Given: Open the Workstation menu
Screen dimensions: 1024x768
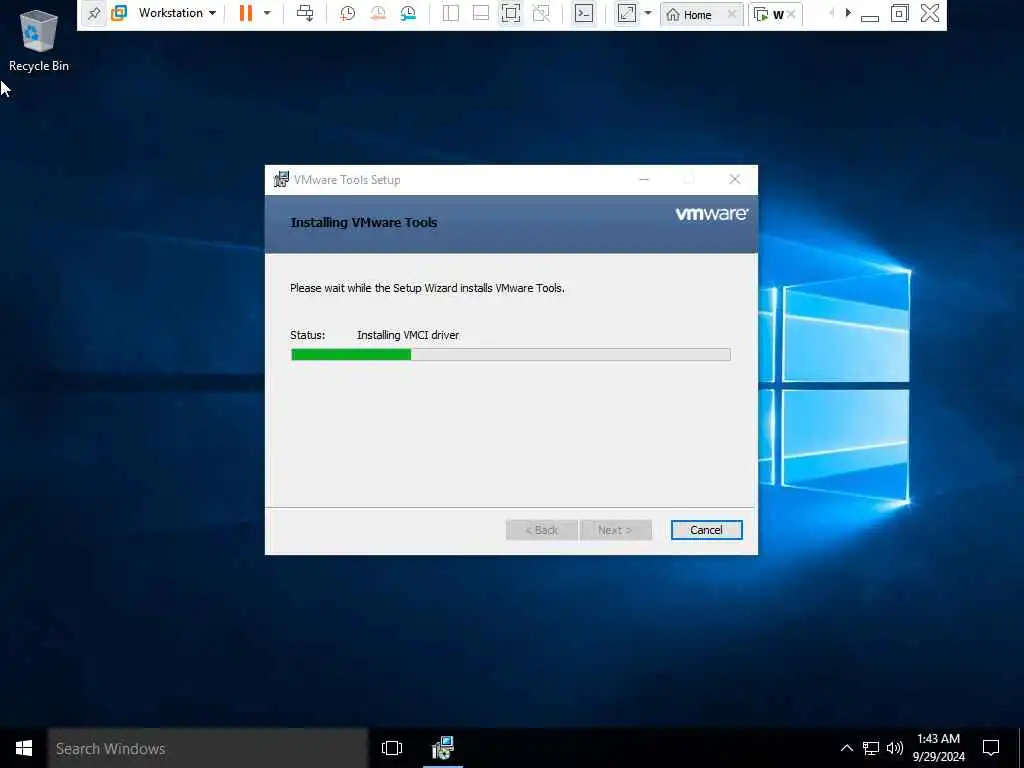Looking at the screenshot, I should (x=177, y=13).
